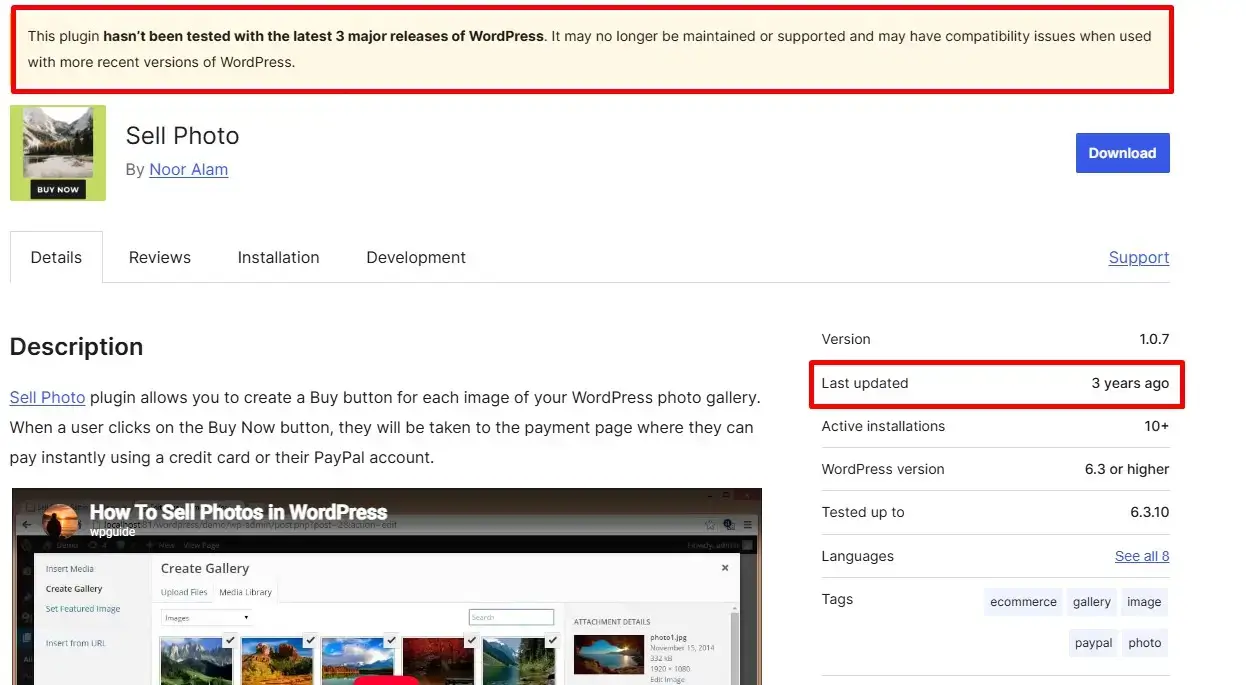The height and width of the screenshot is (685, 1246).
Task: Open the See all 8 languages link
Action: click(1142, 556)
